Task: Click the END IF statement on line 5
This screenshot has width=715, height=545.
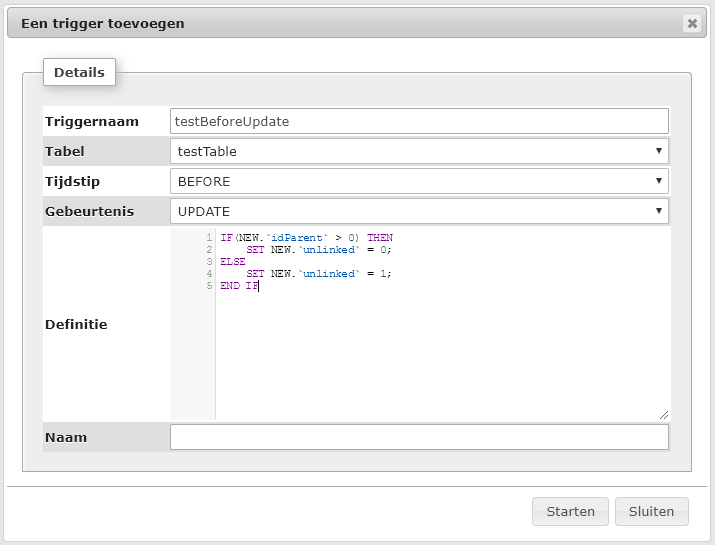Action: [239, 285]
